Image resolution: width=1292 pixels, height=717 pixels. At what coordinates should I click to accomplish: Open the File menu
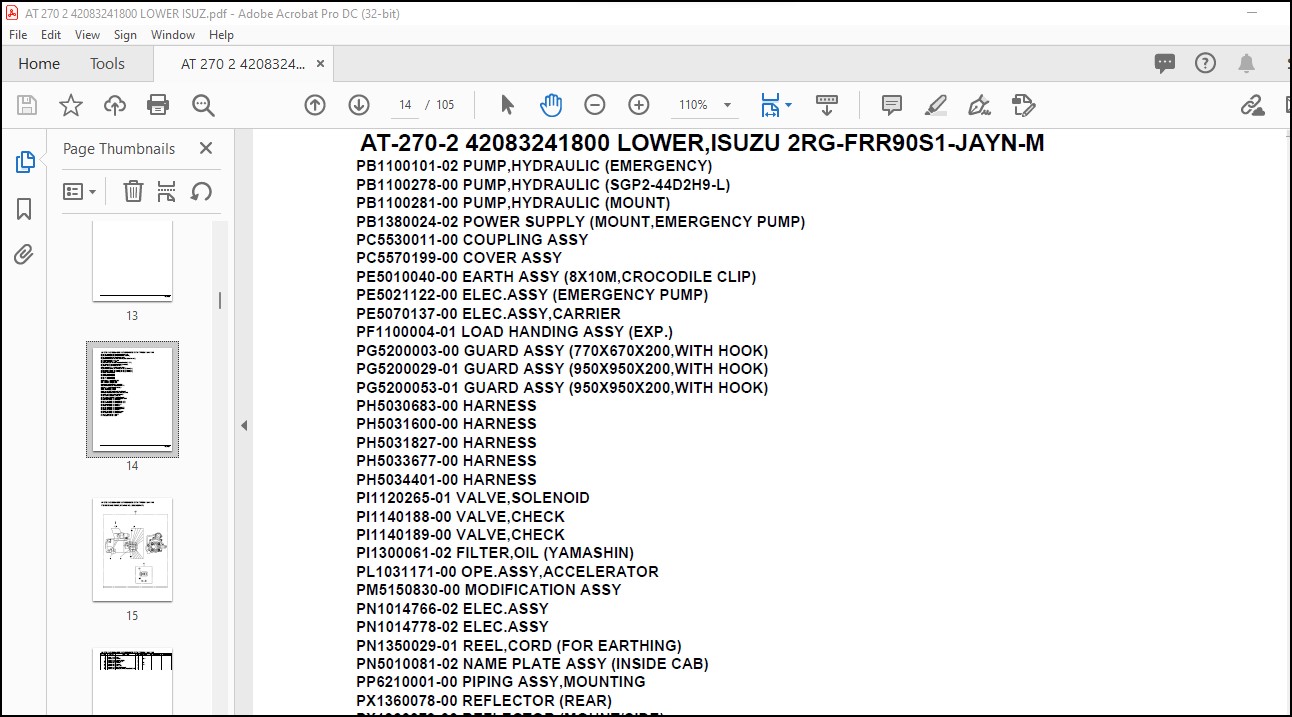[x=18, y=34]
